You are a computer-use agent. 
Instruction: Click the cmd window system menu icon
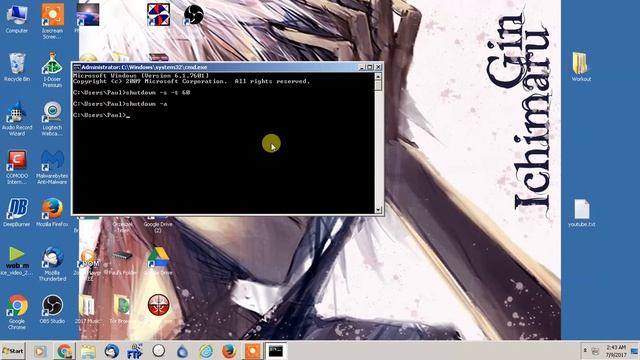click(x=77, y=67)
